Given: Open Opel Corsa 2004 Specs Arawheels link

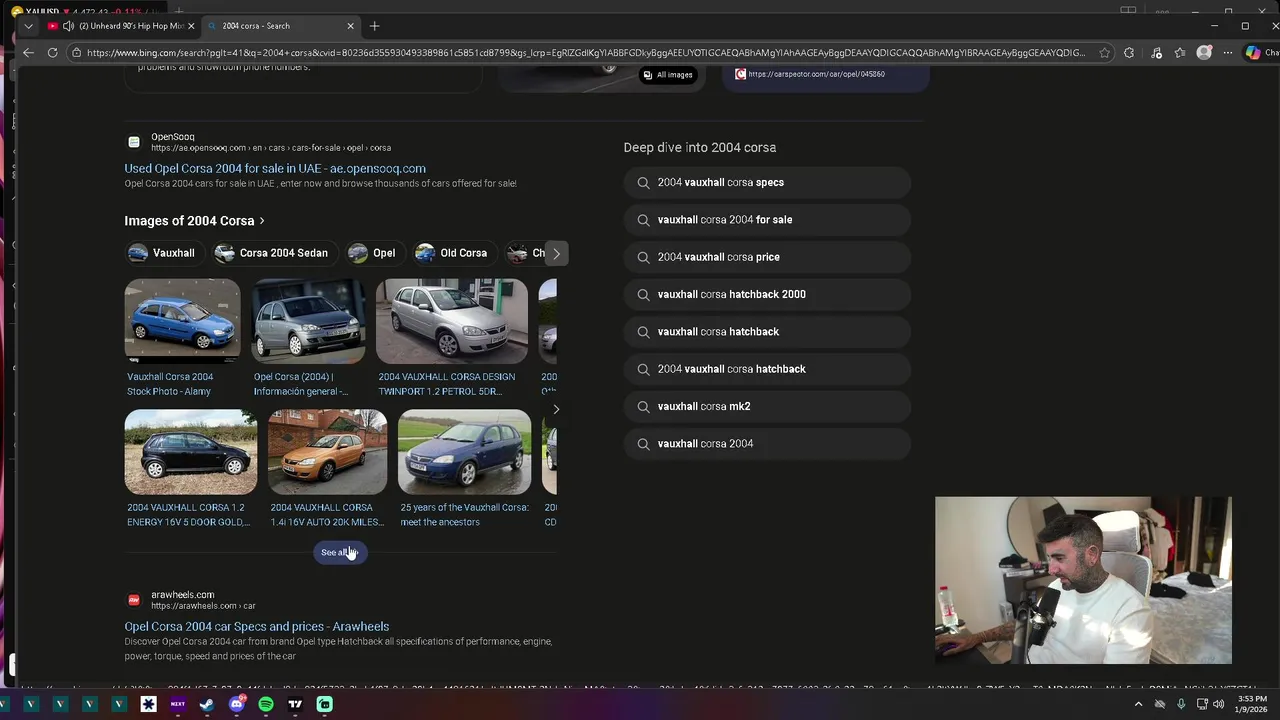Looking at the screenshot, I should (257, 627).
